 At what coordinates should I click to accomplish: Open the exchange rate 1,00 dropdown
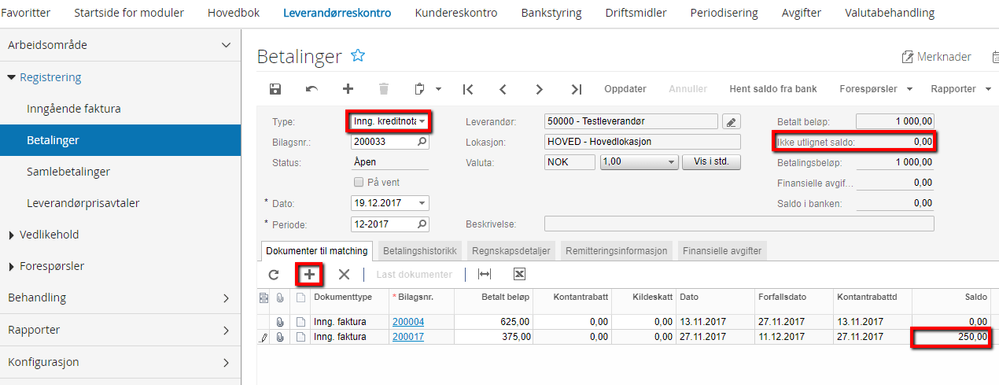[x=671, y=163]
